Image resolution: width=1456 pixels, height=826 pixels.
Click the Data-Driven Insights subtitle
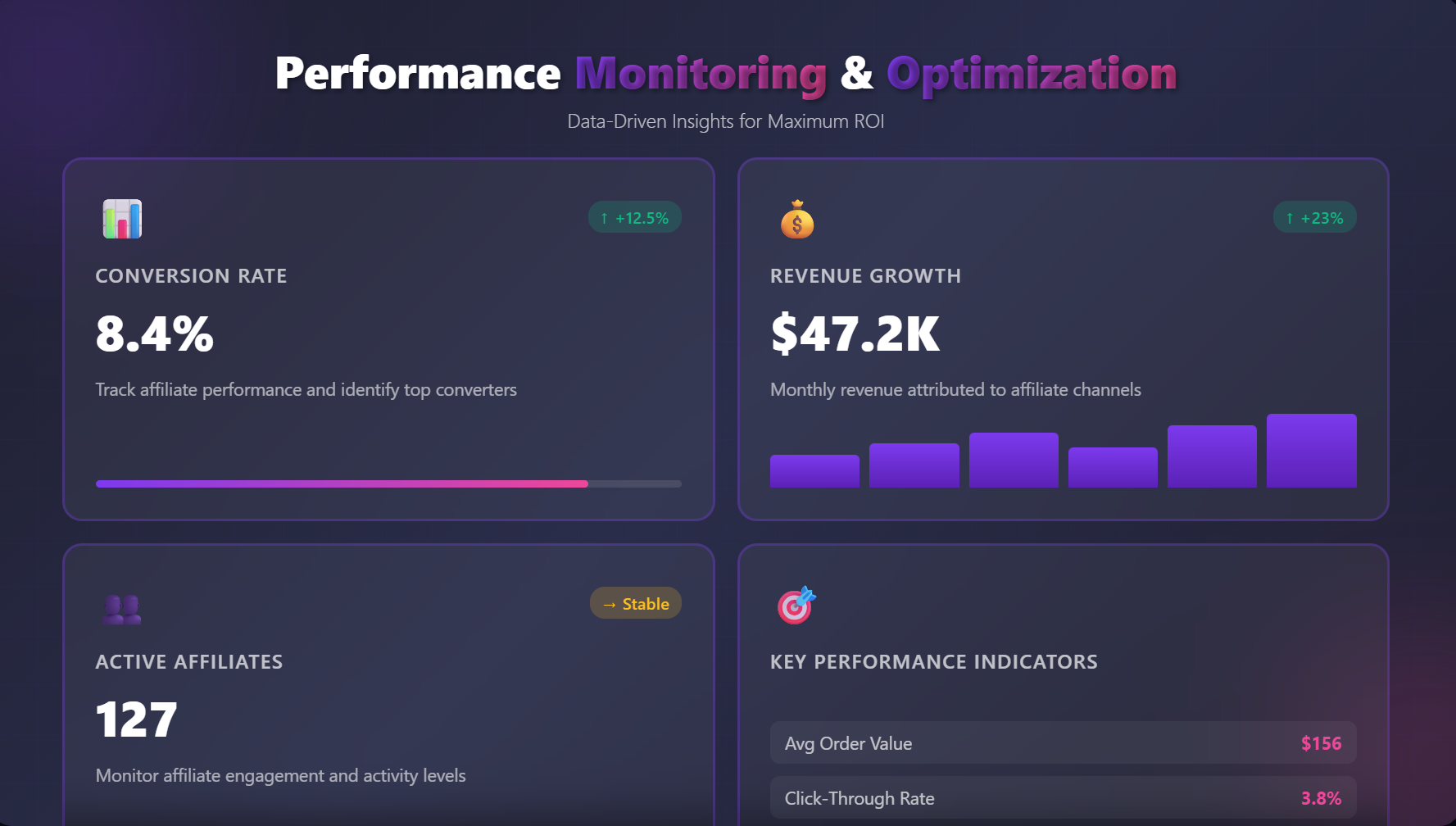(x=725, y=121)
